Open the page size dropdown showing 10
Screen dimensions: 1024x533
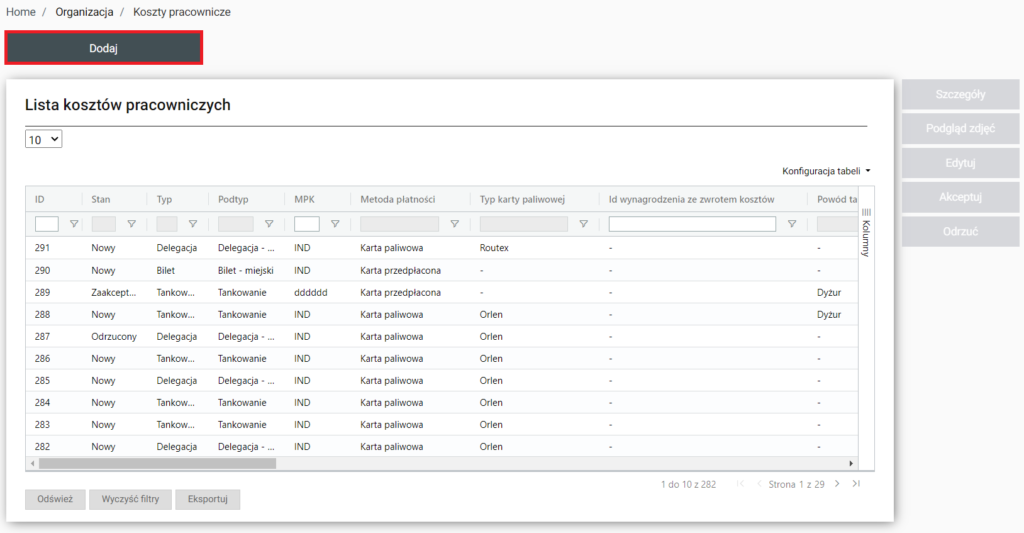(44, 140)
